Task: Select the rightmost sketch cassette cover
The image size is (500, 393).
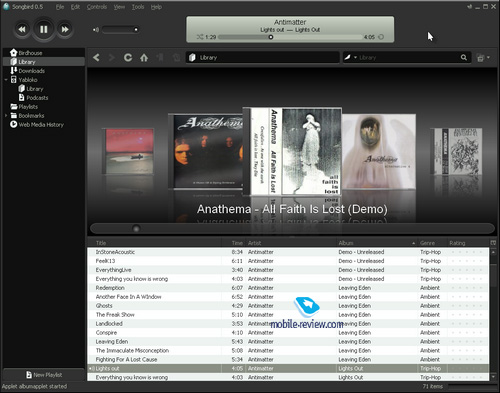Action: [x=456, y=152]
